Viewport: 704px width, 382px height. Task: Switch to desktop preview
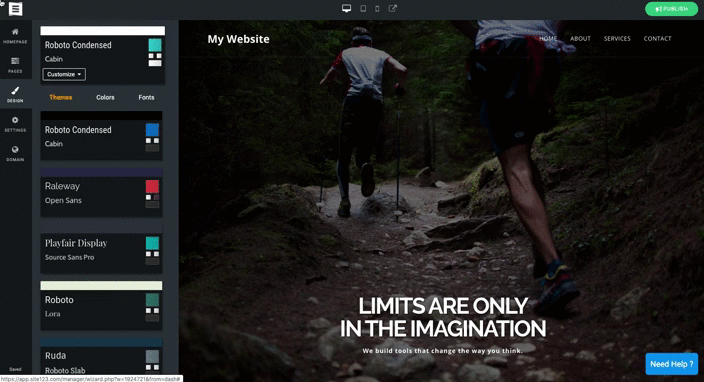coord(346,9)
